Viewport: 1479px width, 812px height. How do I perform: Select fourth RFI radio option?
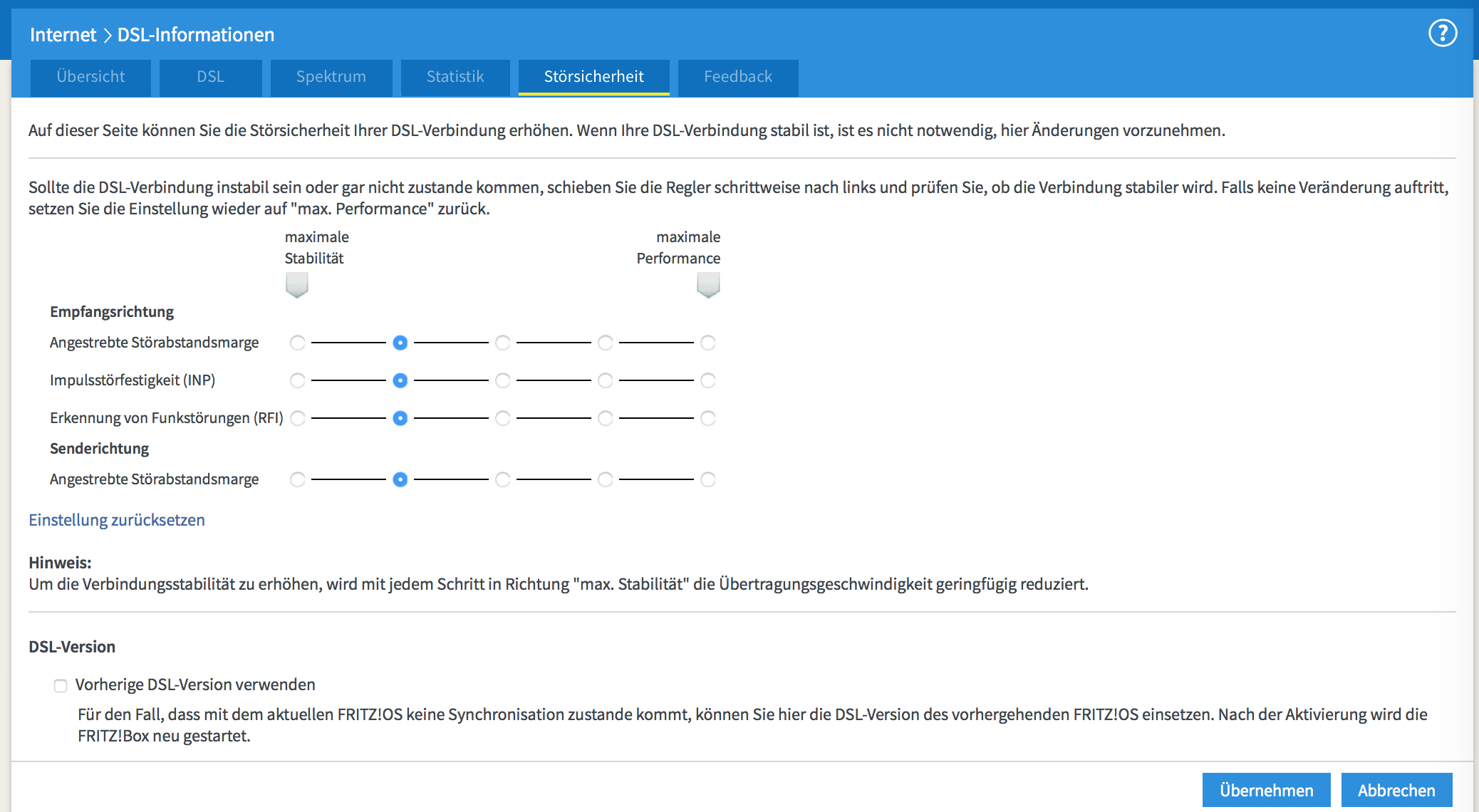[x=606, y=419]
